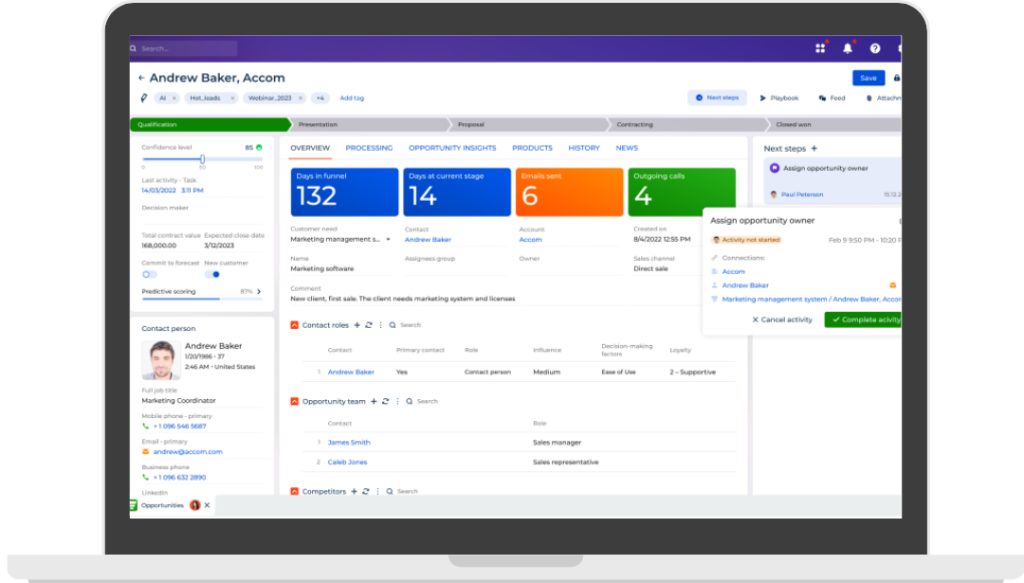
Task: Collapse the Contact roles section
Action: 294,325
